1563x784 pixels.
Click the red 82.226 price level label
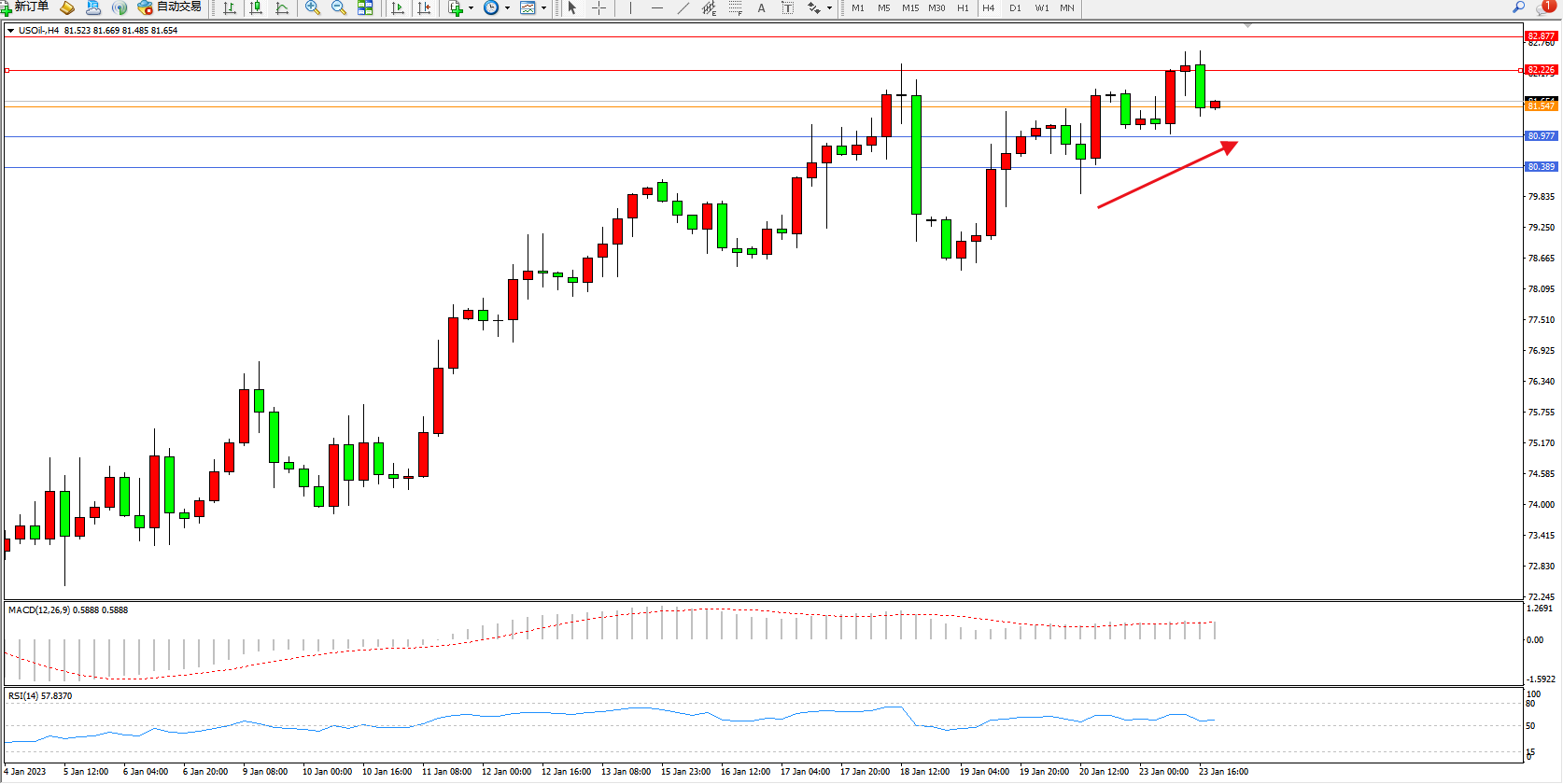pos(1541,70)
